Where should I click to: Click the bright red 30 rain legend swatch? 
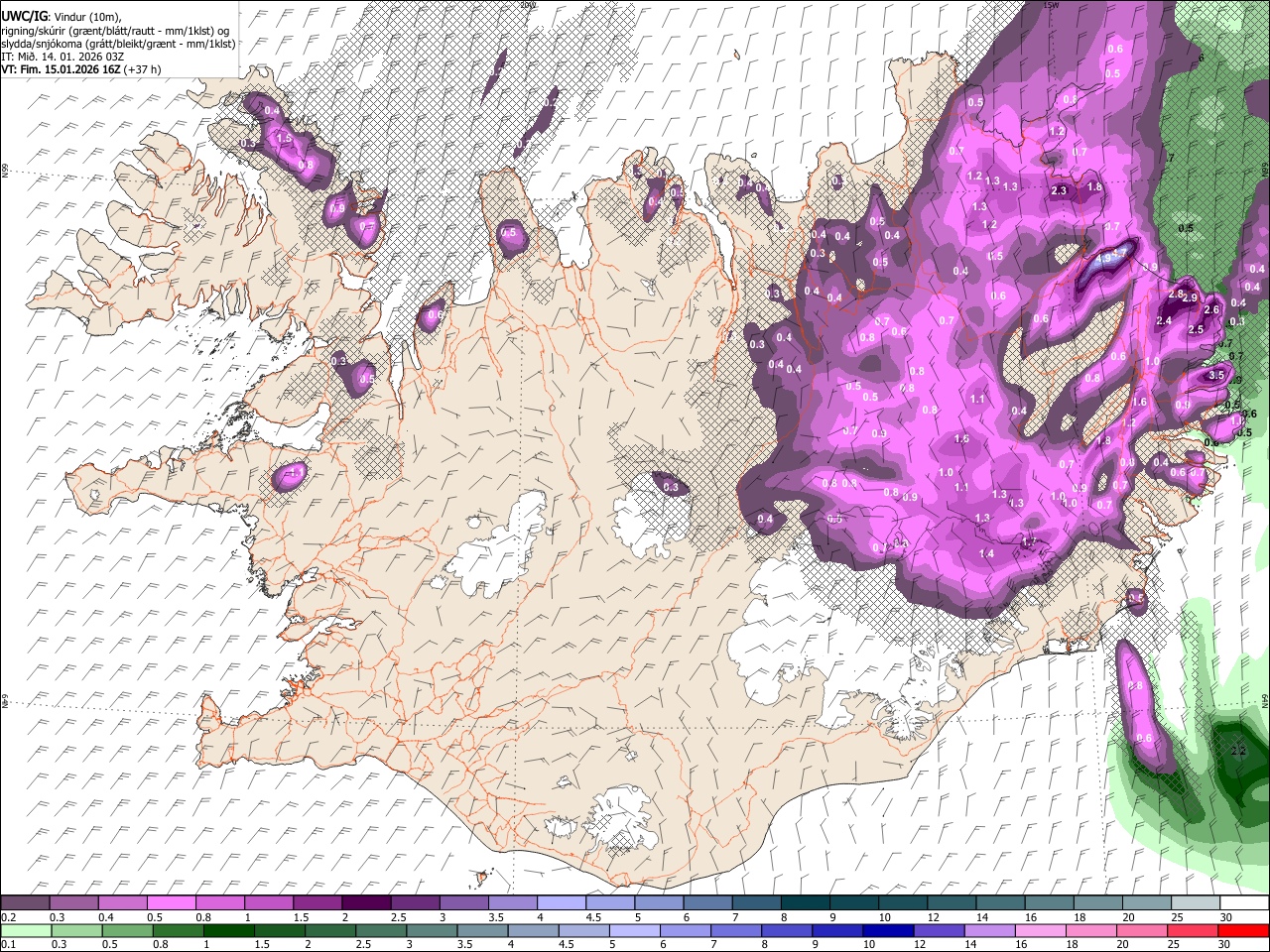pyautogui.click(x=1244, y=930)
